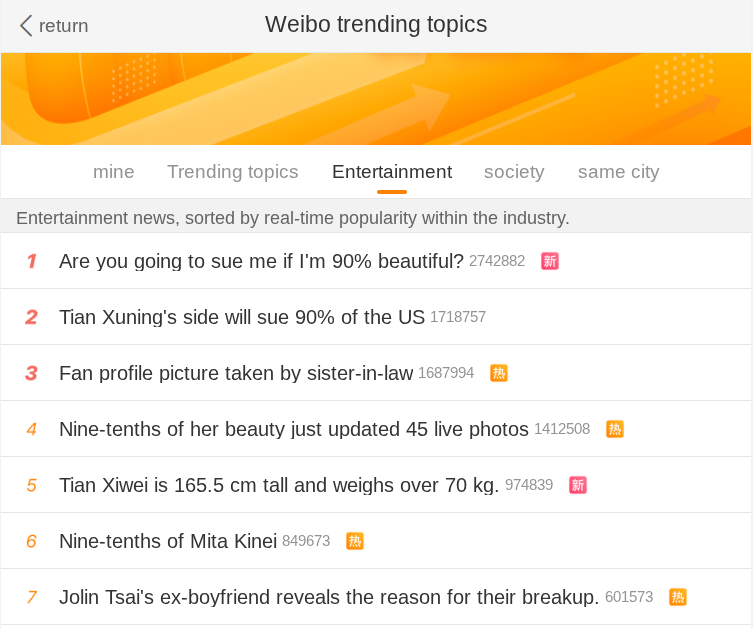Click the 'new' badge on topic 5
This screenshot has width=753, height=629.
[578, 485]
